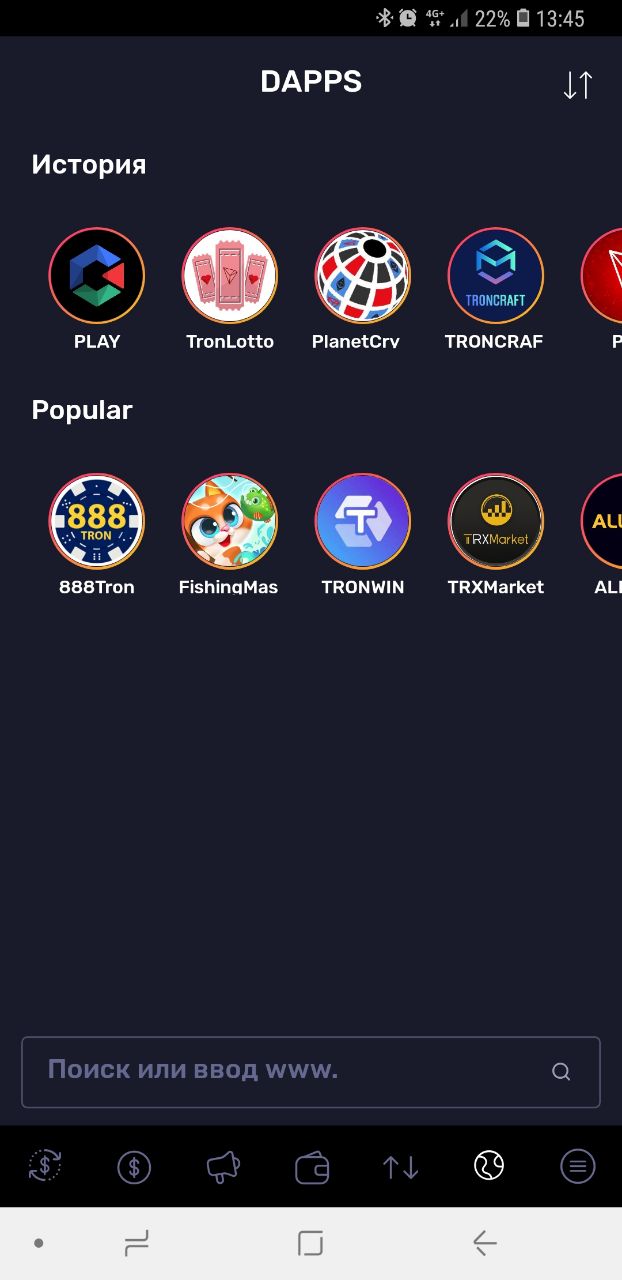Open the PlanetCrv globe icon
The width and height of the screenshot is (622, 1280).
point(363,275)
